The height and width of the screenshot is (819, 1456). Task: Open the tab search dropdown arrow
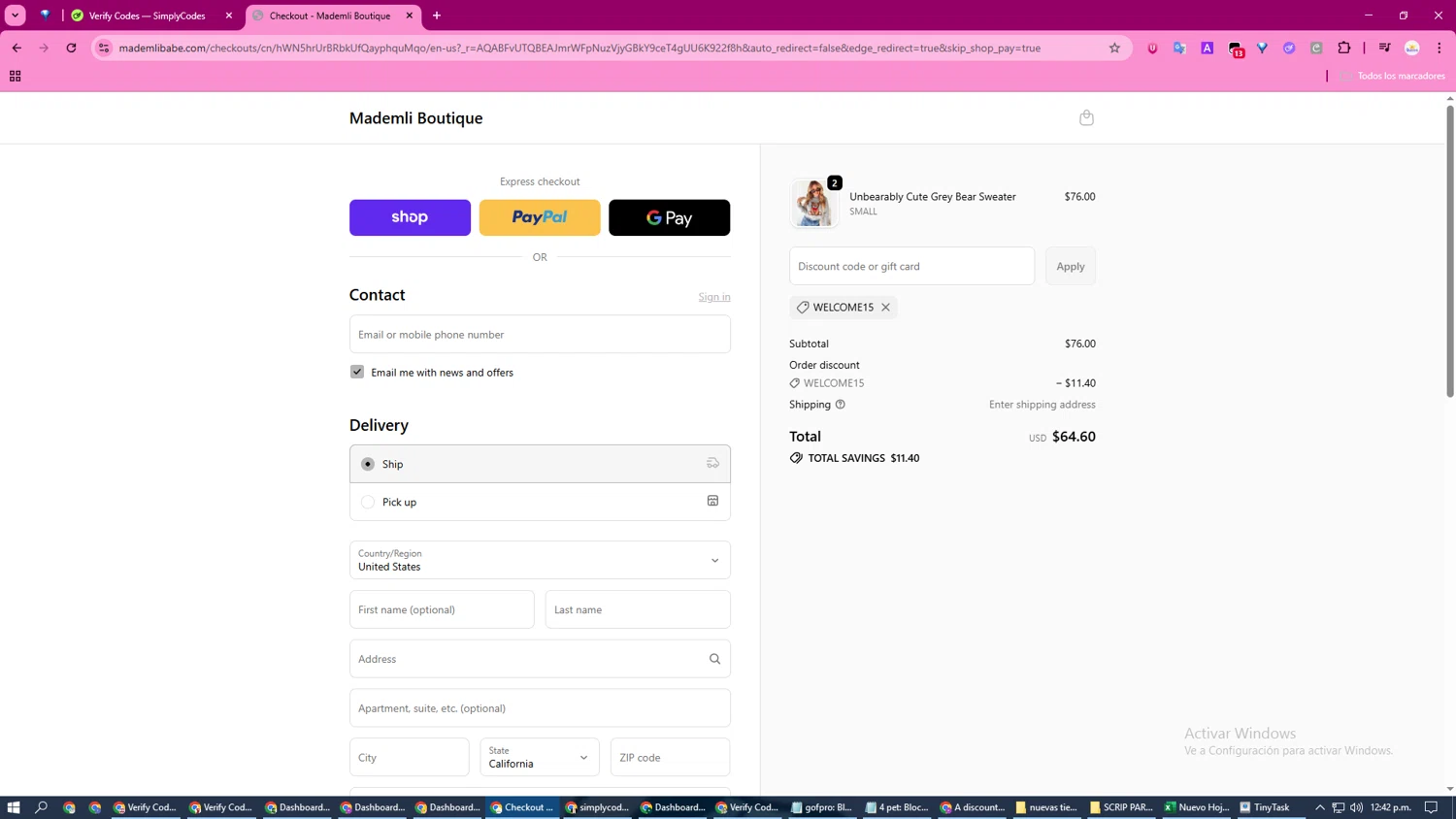point(16,16)
